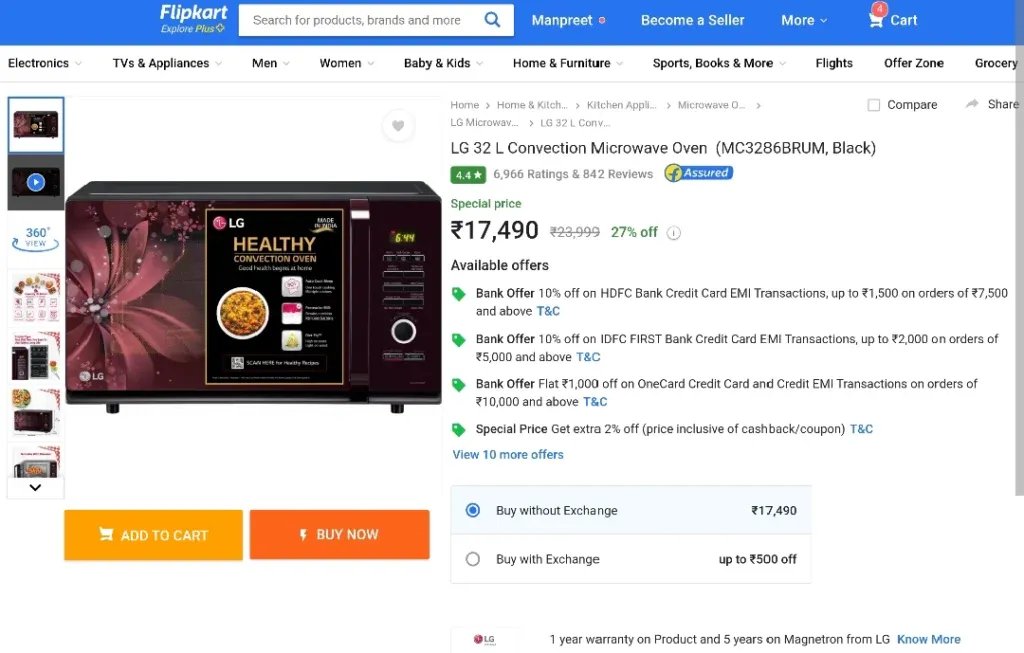
Task: Open the 360° view icon
Action: tap(36, 238)
